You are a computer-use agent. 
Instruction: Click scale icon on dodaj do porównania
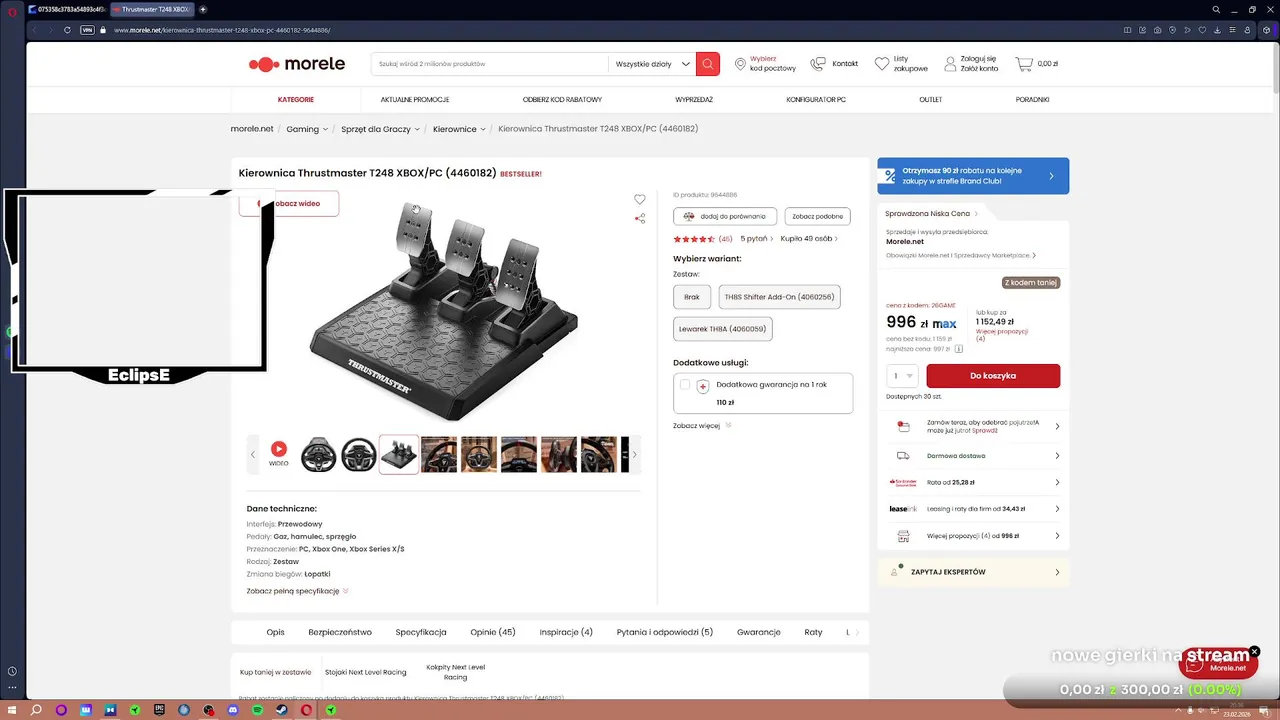point(689,216)
